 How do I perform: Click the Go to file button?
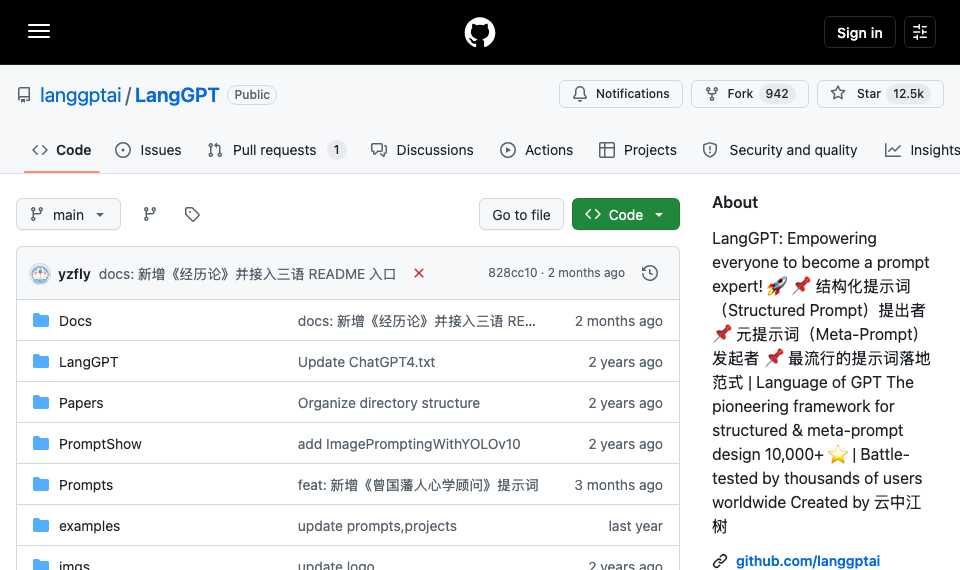click(521, 214)
